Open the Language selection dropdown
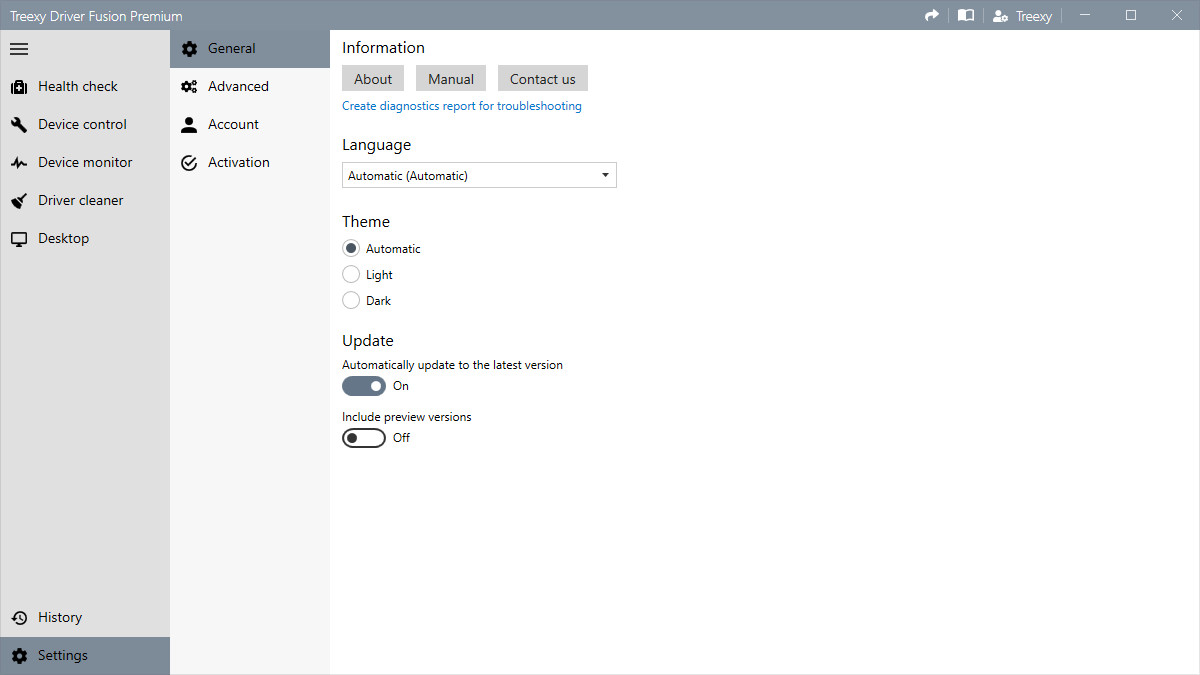 coord(479,174)
